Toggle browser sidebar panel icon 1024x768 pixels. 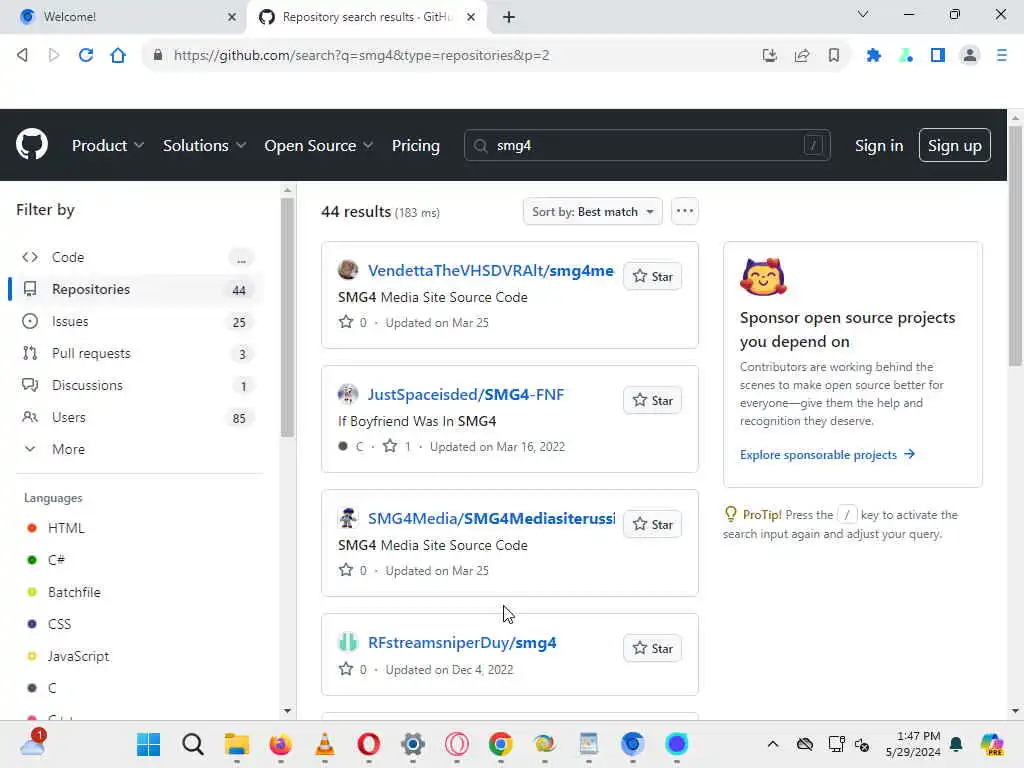pyautogui.click(x=938, y=56)
